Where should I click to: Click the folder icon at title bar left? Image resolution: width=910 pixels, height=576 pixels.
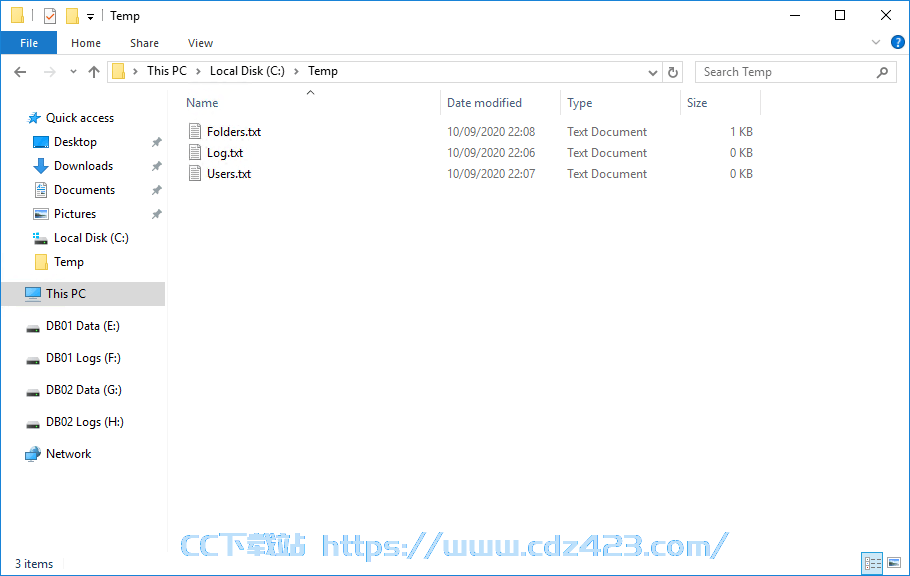[18, 16]
